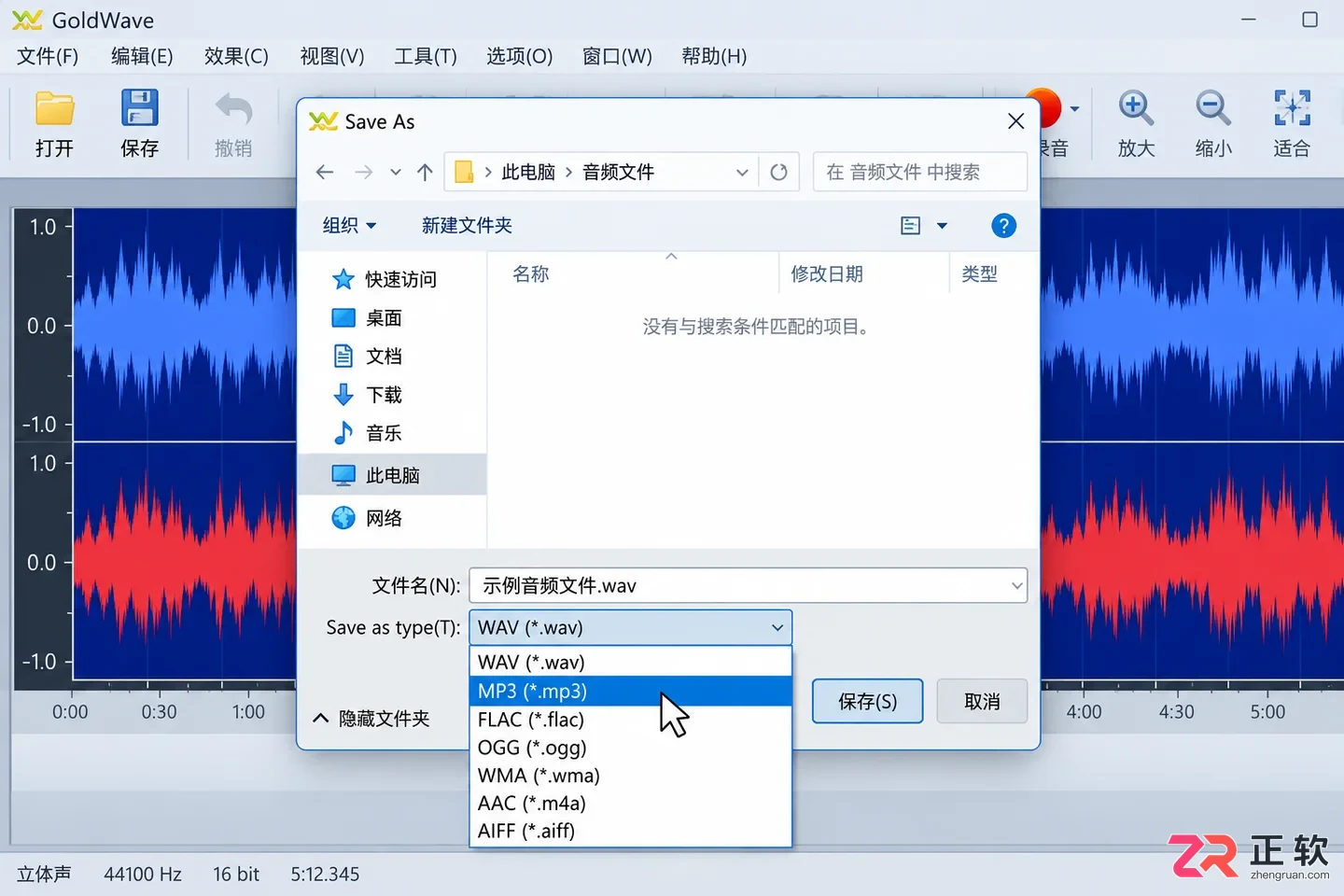Collapse folders with 隐藏文件夹
1344x896 pixels.
[371, 718]
